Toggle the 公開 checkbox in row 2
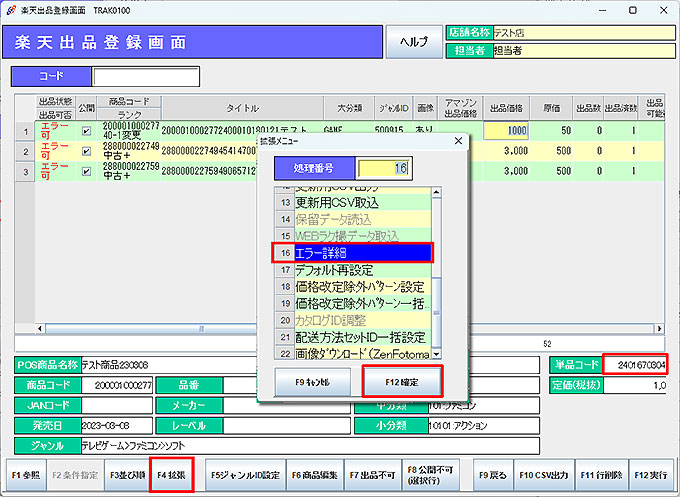The image size is (680, 497). [86, 151]
